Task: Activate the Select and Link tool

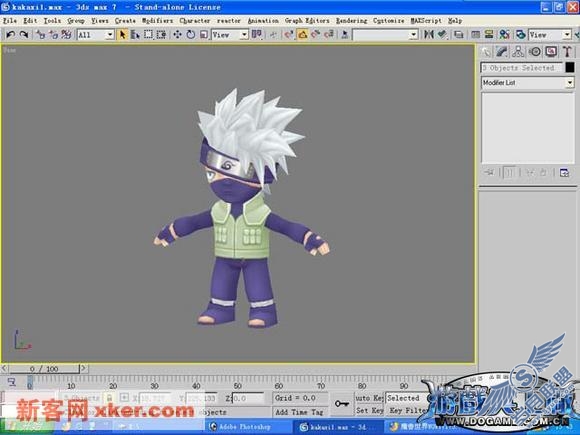Action: pyautogui.click(x=40, y=35)
